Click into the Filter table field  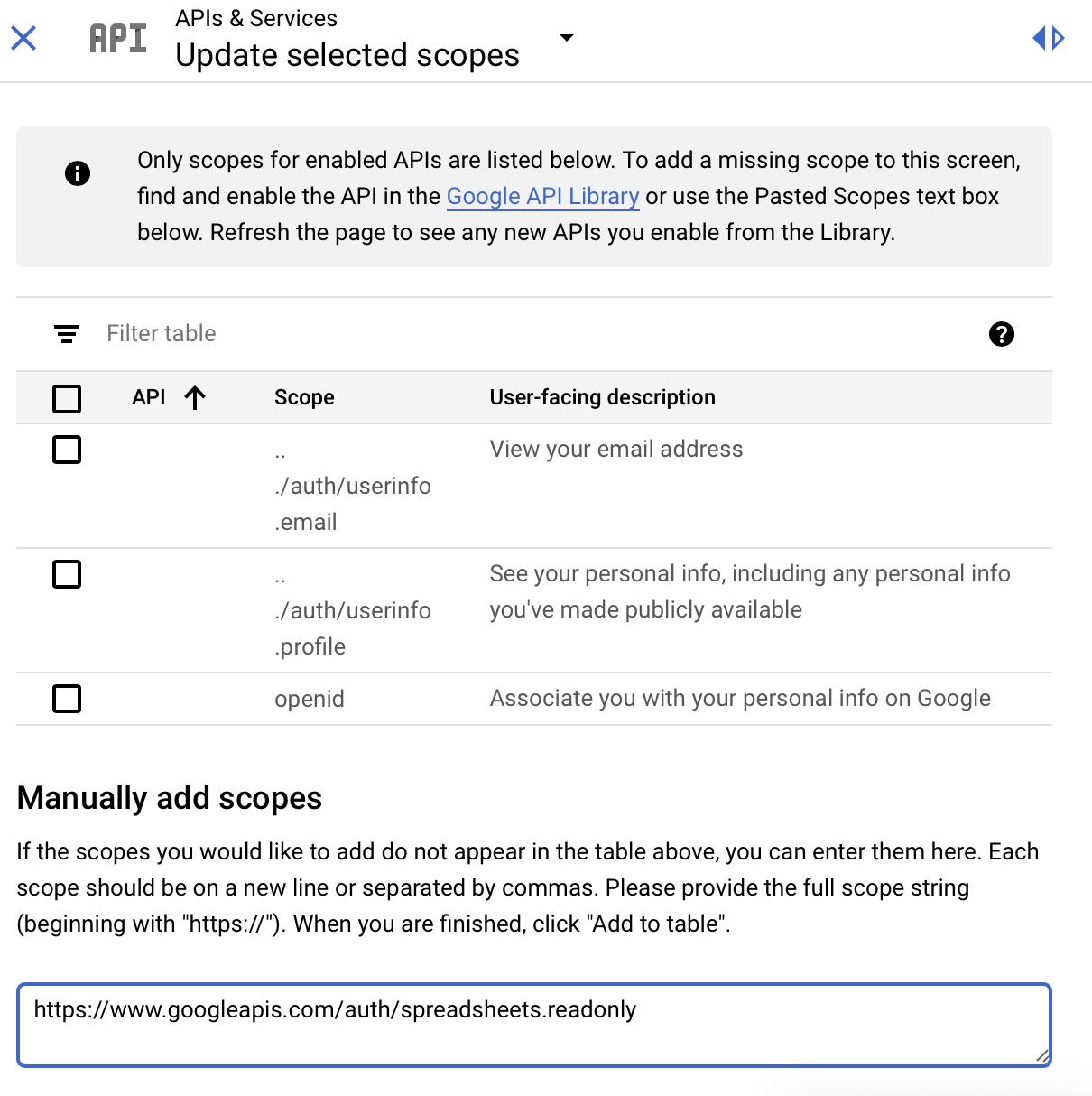451,334
